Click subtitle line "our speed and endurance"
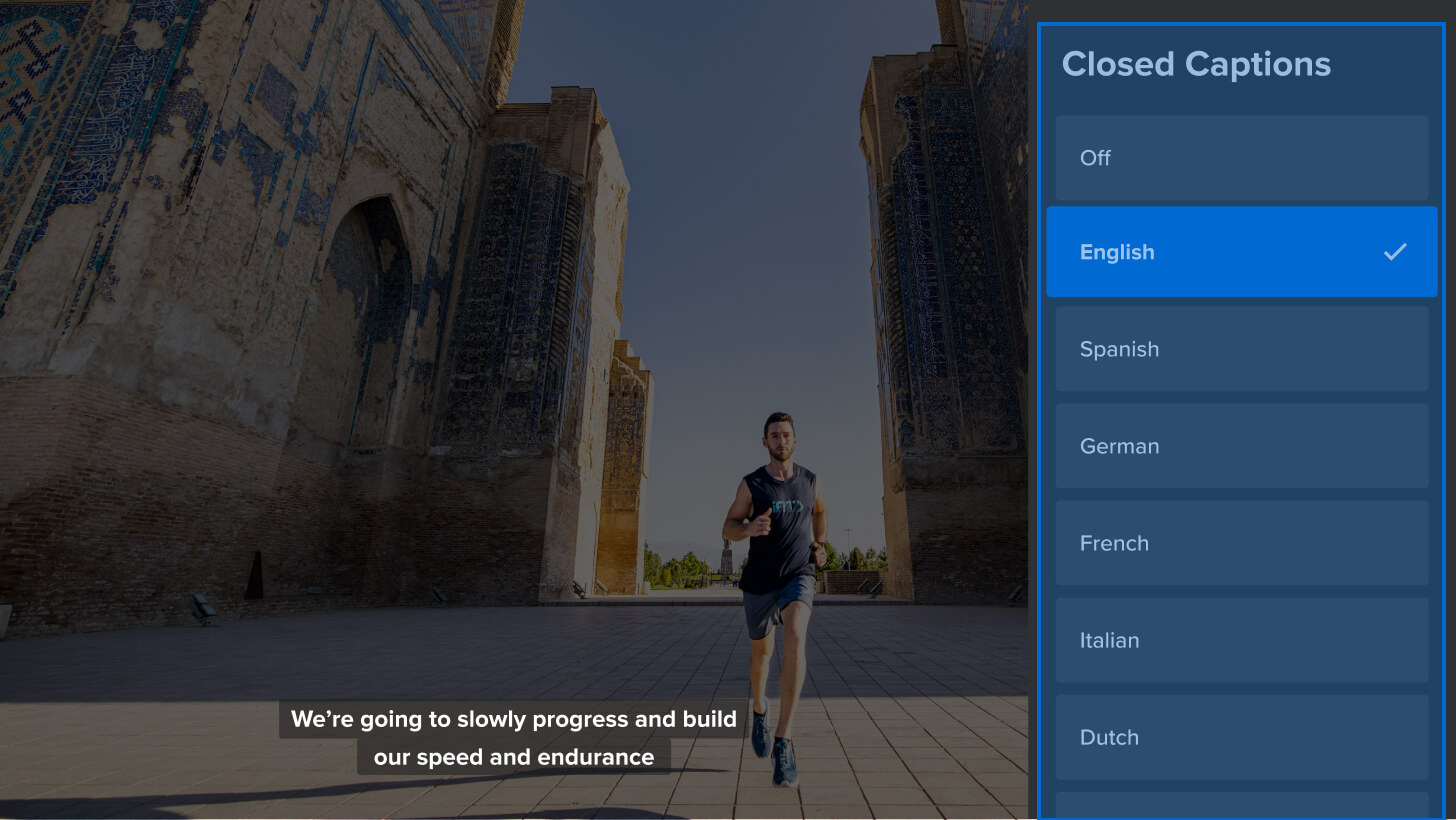 tap(513, 757)
